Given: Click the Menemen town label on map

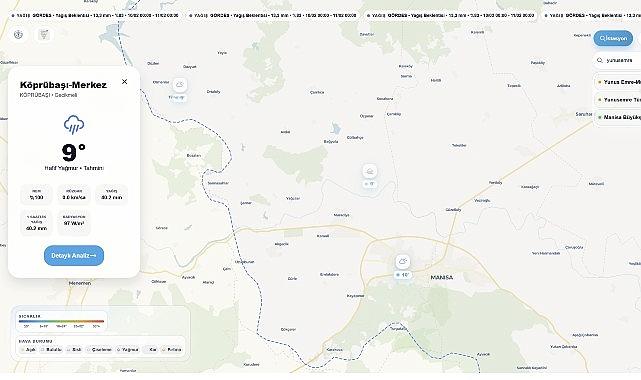Looking at the screenshot, I should click(x=80, y=283).
